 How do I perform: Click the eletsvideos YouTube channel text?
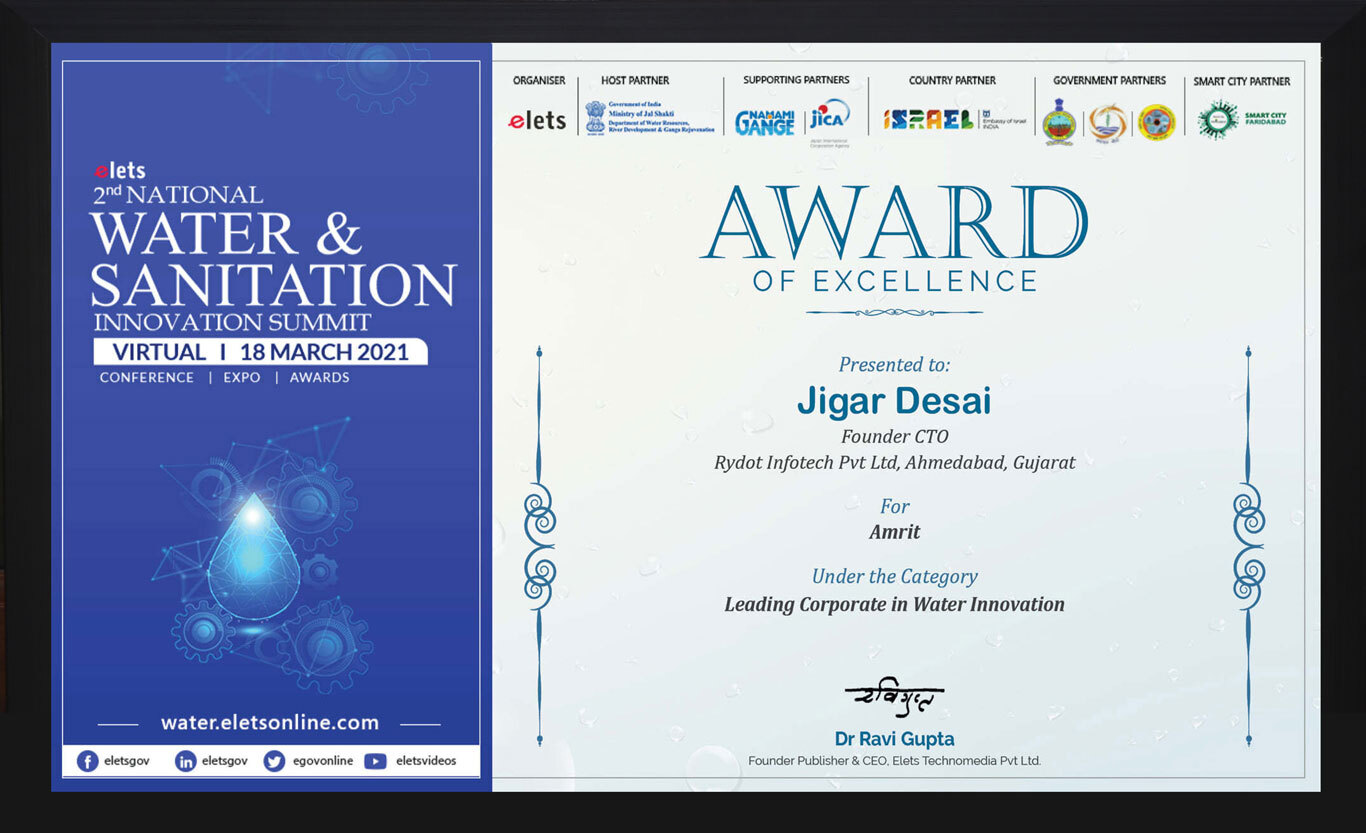coord(426,761)
